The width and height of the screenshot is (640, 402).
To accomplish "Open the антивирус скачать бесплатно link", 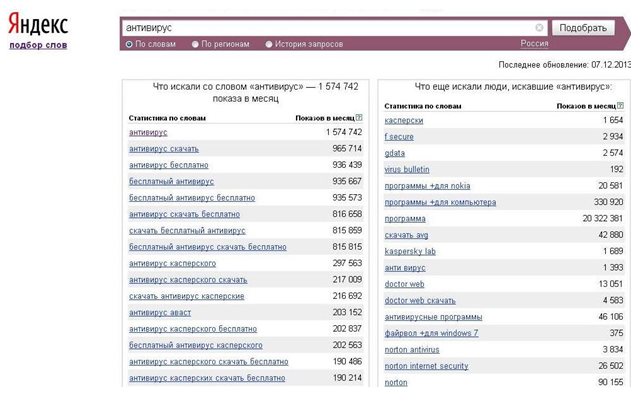I will 184,214.
